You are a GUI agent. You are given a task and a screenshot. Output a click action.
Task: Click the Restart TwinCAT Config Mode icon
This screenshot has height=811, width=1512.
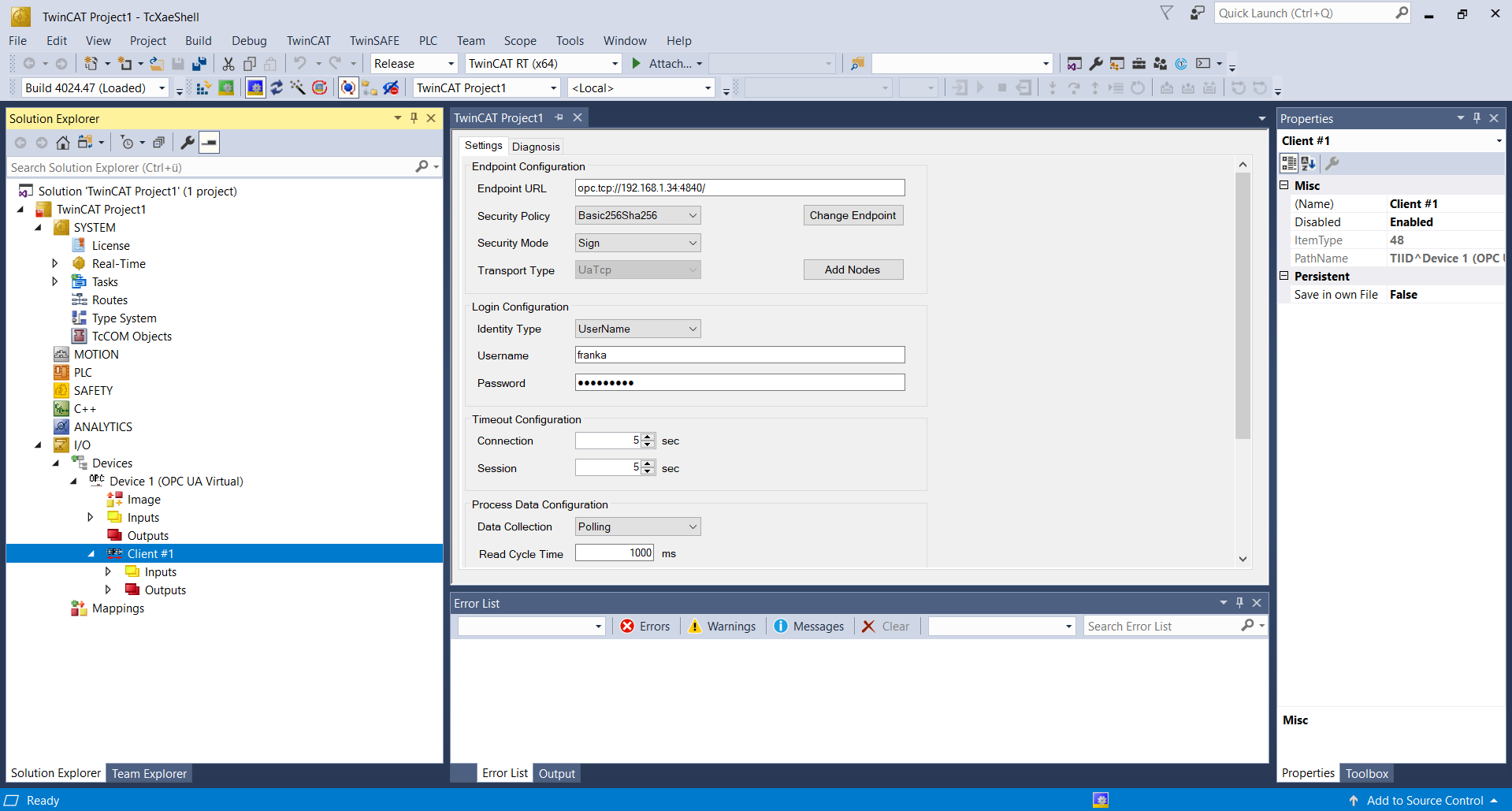coord(255,88)
